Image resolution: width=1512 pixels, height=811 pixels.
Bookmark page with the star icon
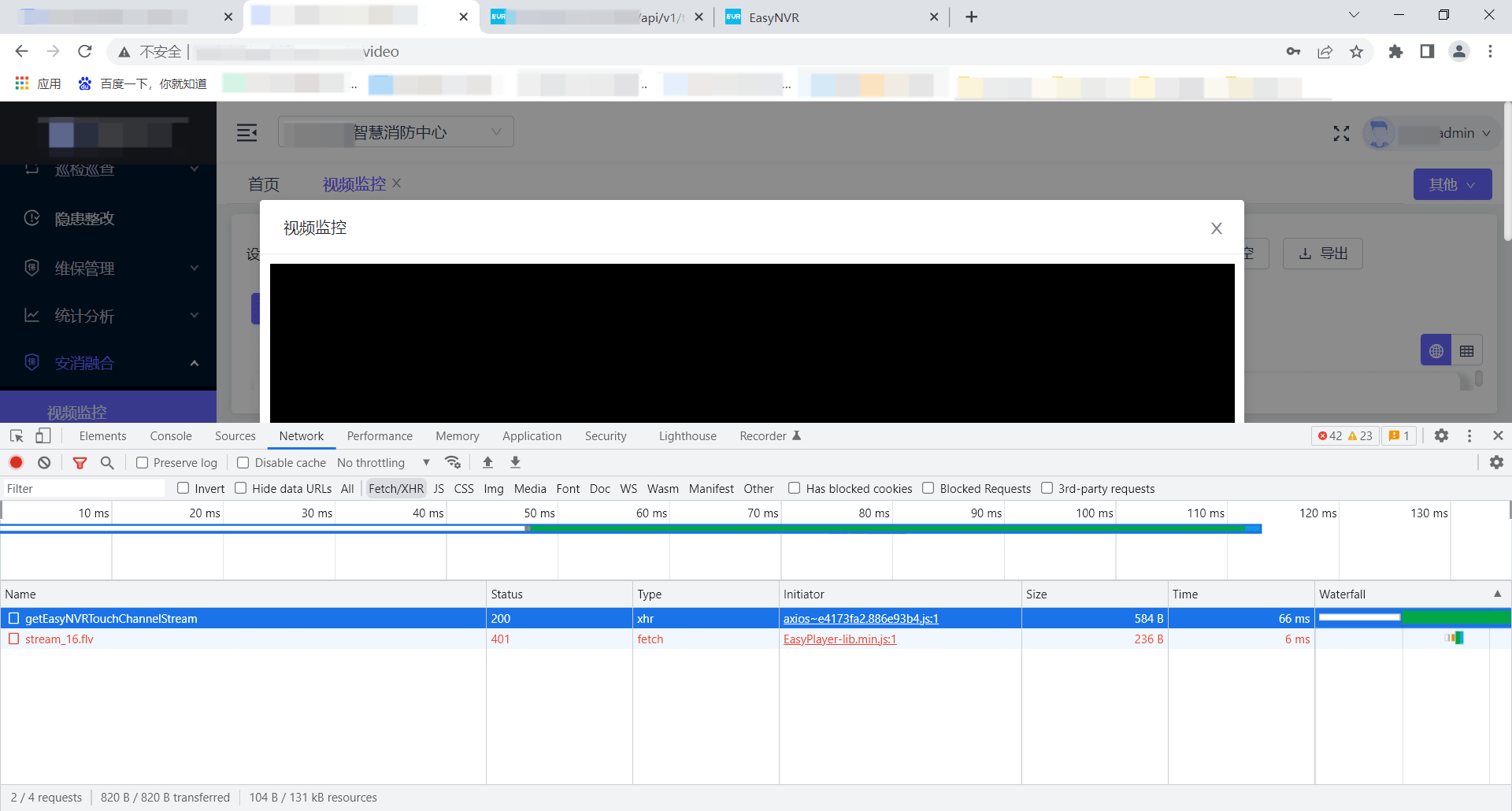pos(1356,52)
